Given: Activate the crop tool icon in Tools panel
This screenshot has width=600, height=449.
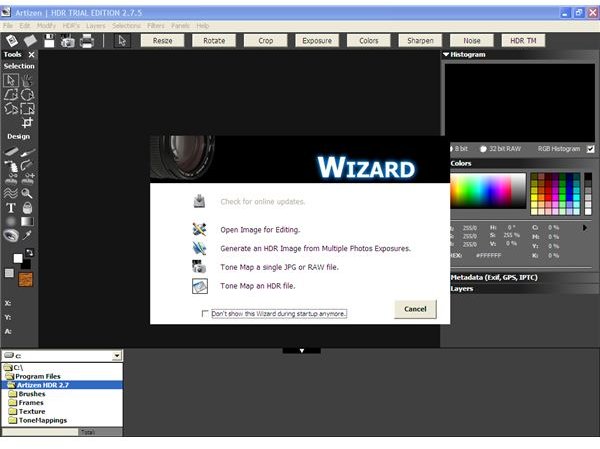Looking at the screenshot, I should pos(27,123).
